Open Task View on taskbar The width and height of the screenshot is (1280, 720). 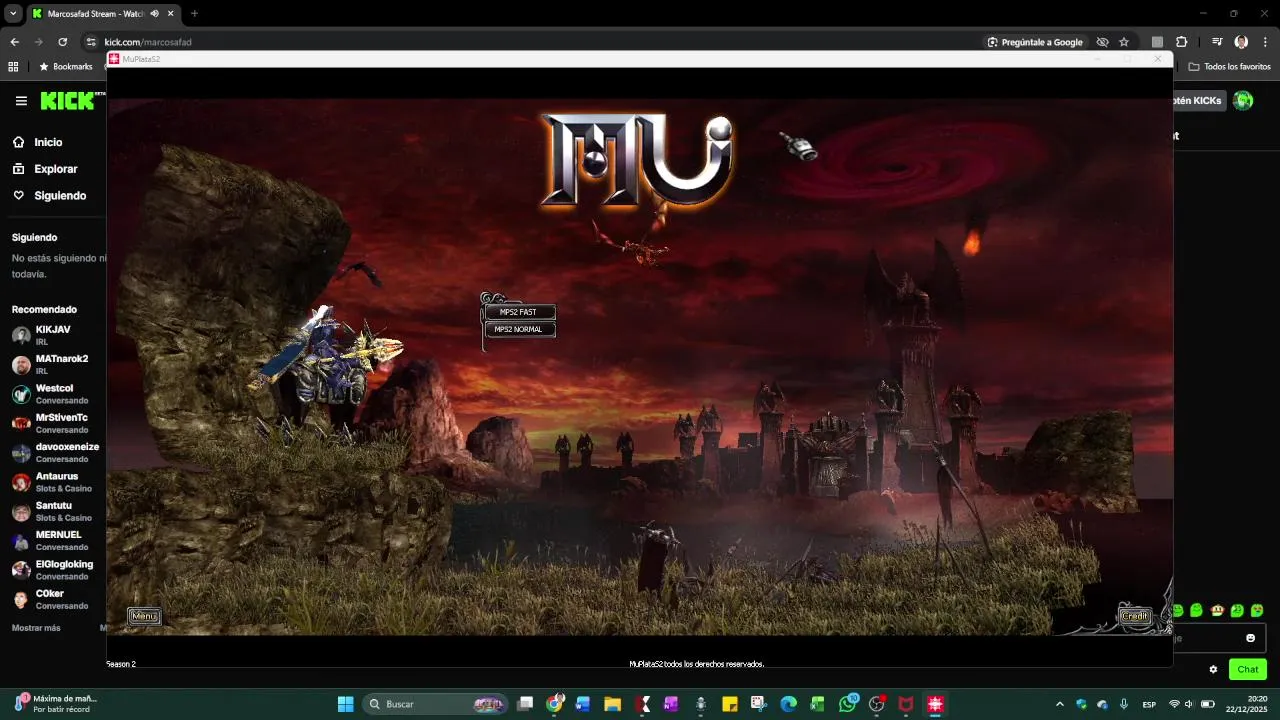click(x=525, y=704)
